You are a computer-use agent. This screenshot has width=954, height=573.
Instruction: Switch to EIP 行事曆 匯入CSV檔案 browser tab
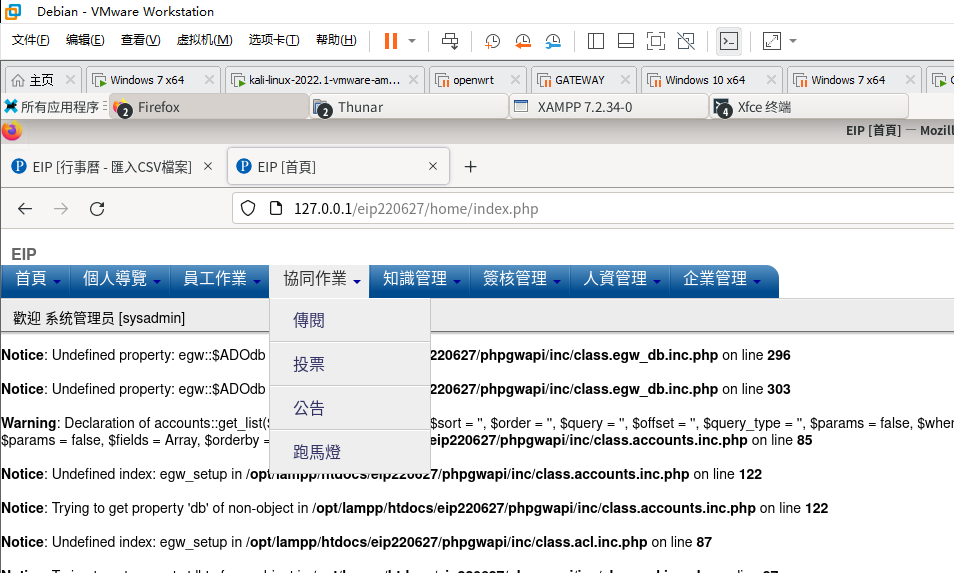point(113,167)
